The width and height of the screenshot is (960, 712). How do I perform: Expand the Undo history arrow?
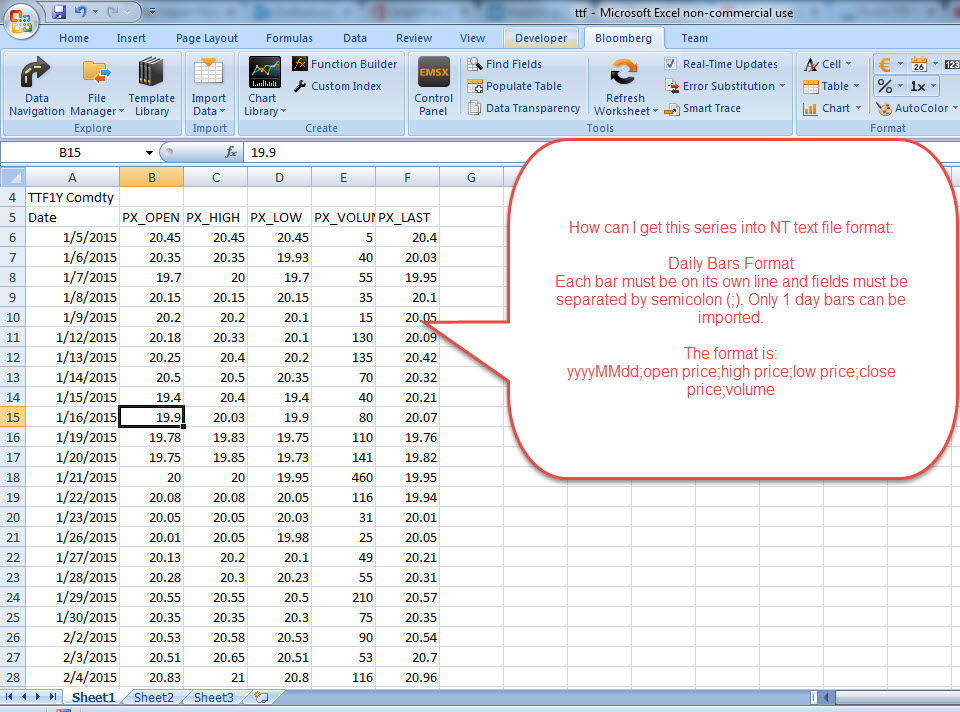[x=95, y=12]
